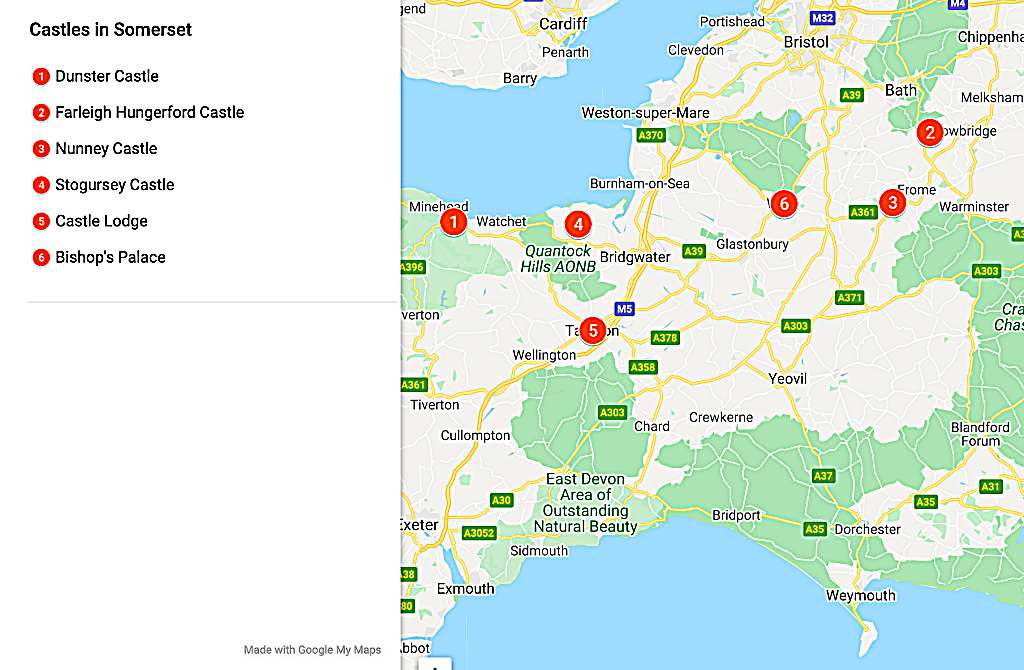1024x670 pixels.
Task: Click the zoom in plus button
Action: point(434,664)
